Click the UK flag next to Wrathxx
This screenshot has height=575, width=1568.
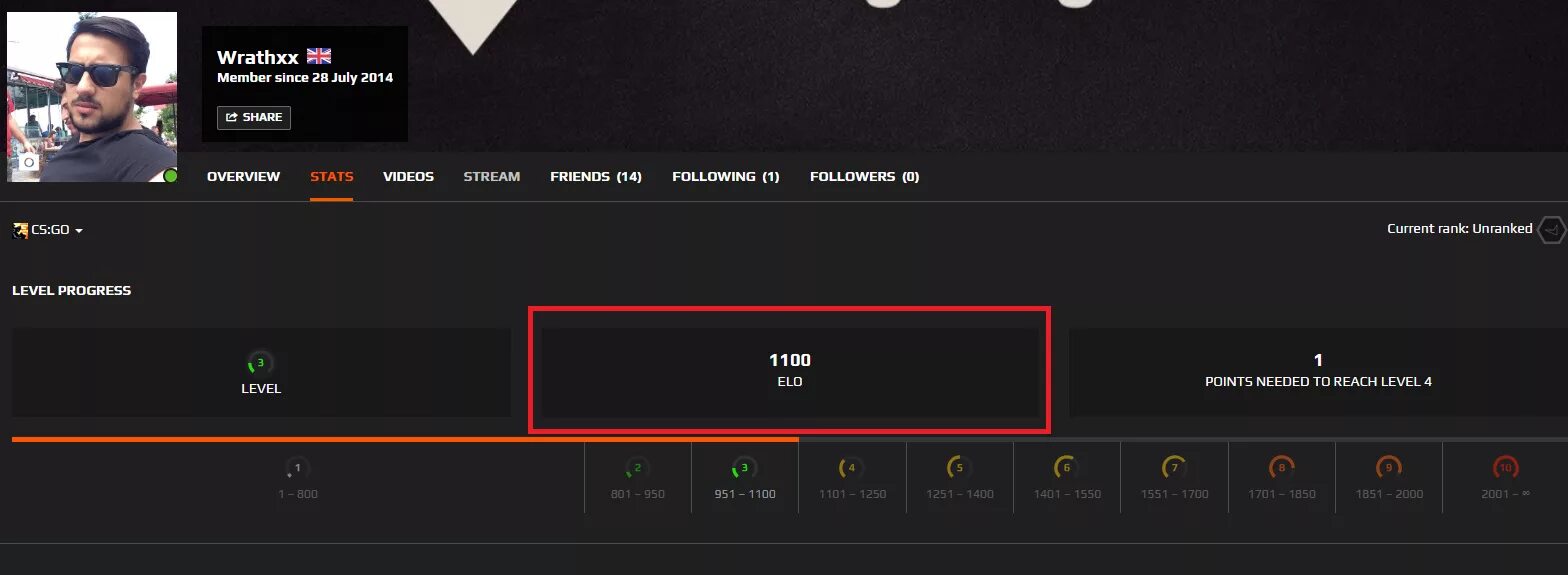click(318, 56)
